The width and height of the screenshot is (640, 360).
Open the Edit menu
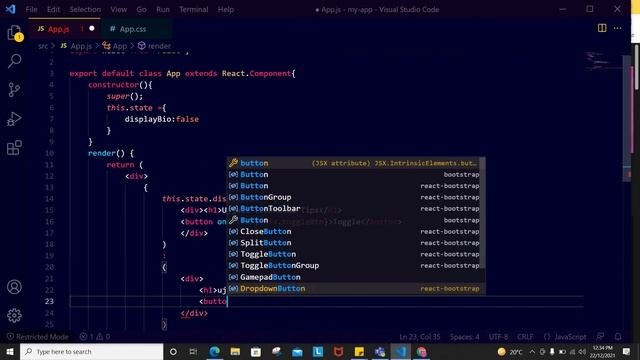pos(53,9)
